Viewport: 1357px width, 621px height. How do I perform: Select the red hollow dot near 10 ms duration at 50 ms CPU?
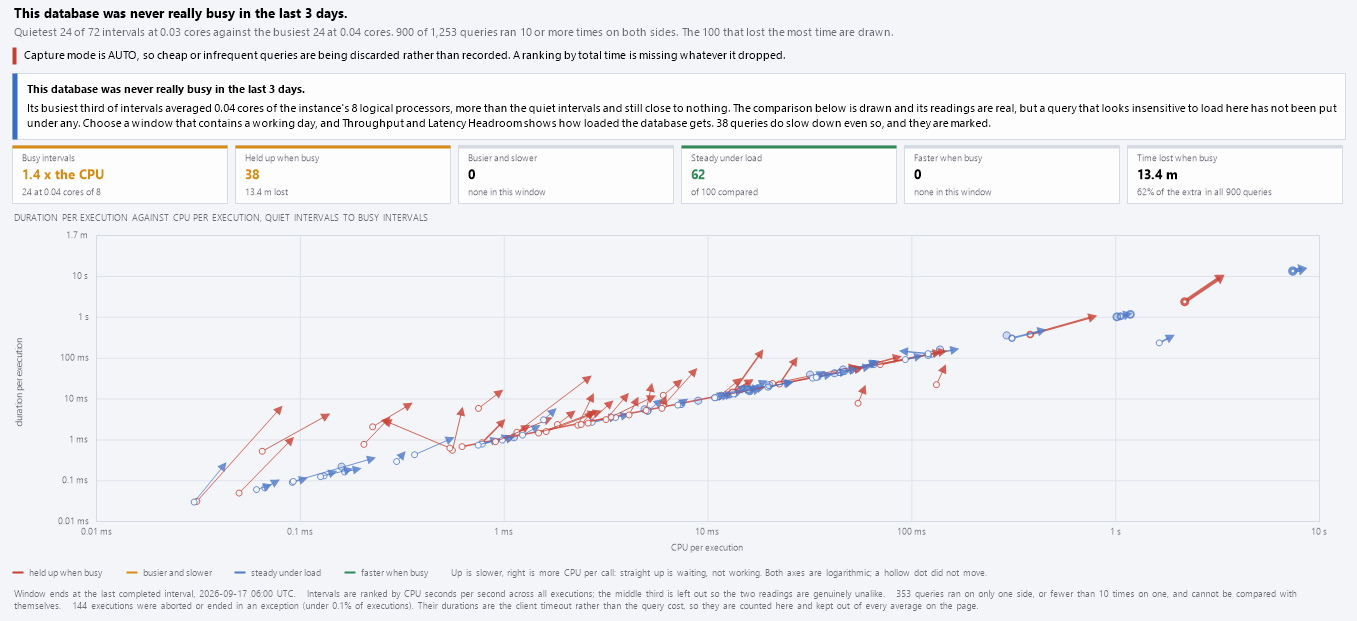[x=857, y=403]
